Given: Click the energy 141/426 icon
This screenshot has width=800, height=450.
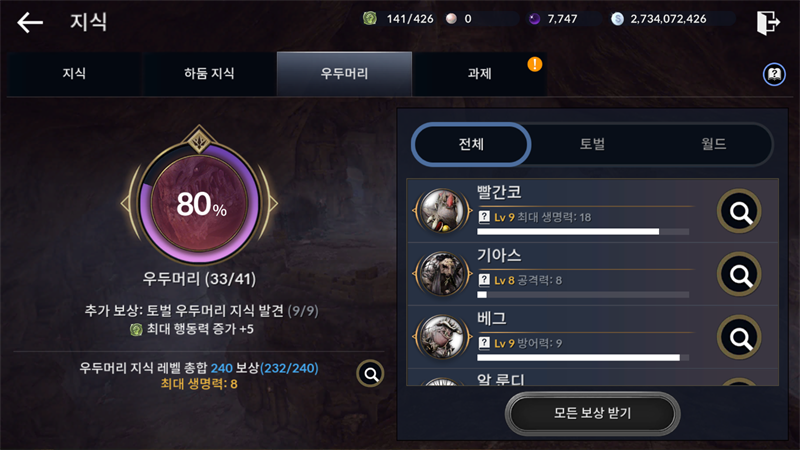Looking at the screenshot, I should tap(369, 19).
